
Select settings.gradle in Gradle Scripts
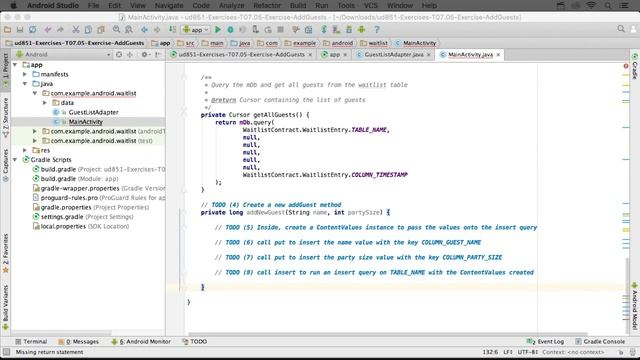click(x=83, y=217)
